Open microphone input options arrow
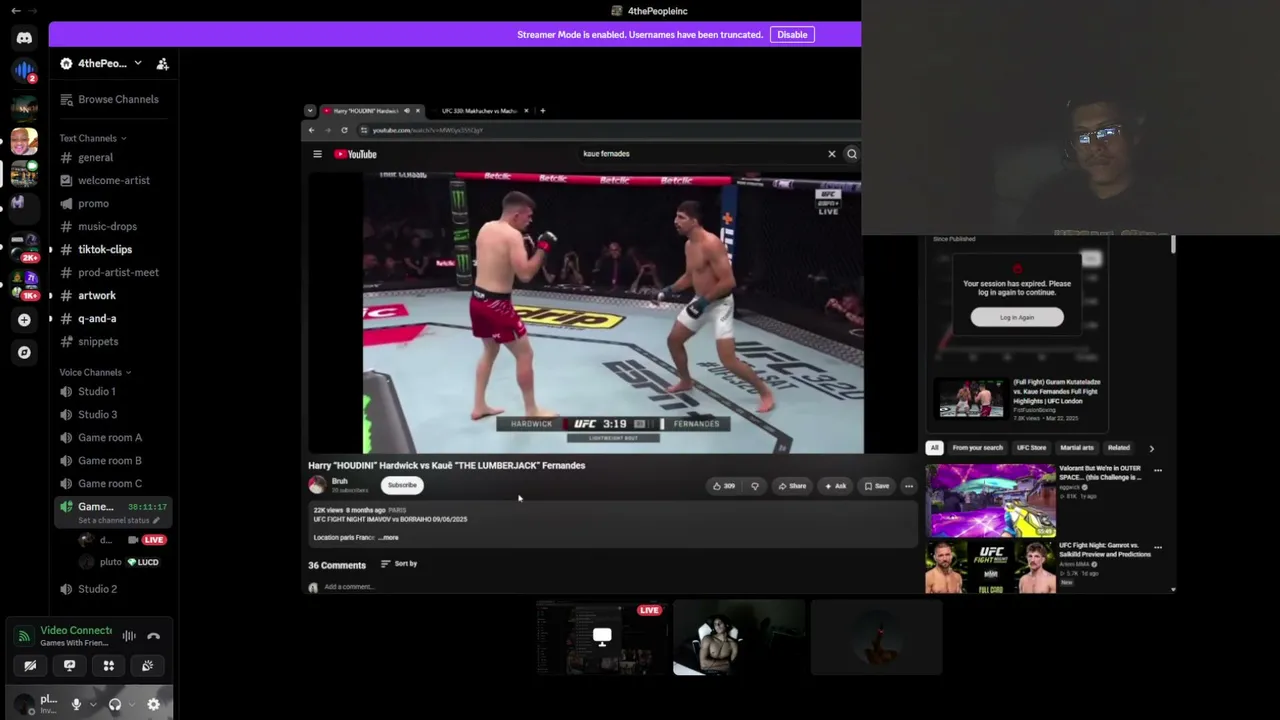This screenshot has height=720, width=1280. point(93,704)
